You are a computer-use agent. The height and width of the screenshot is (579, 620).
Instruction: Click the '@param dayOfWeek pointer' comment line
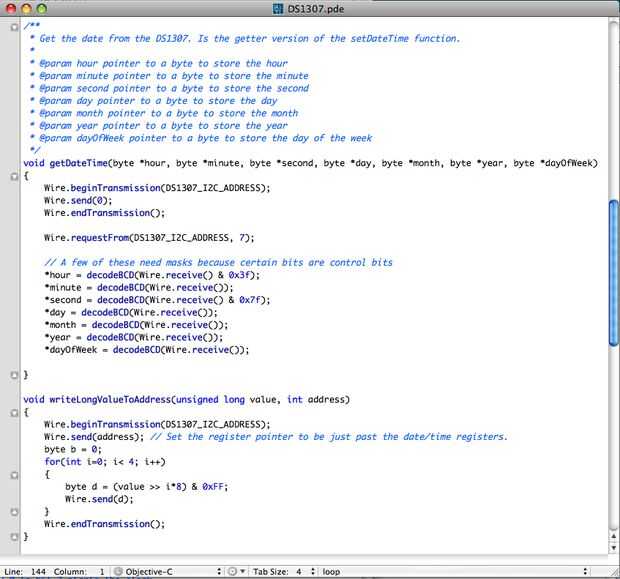[206, 138]
